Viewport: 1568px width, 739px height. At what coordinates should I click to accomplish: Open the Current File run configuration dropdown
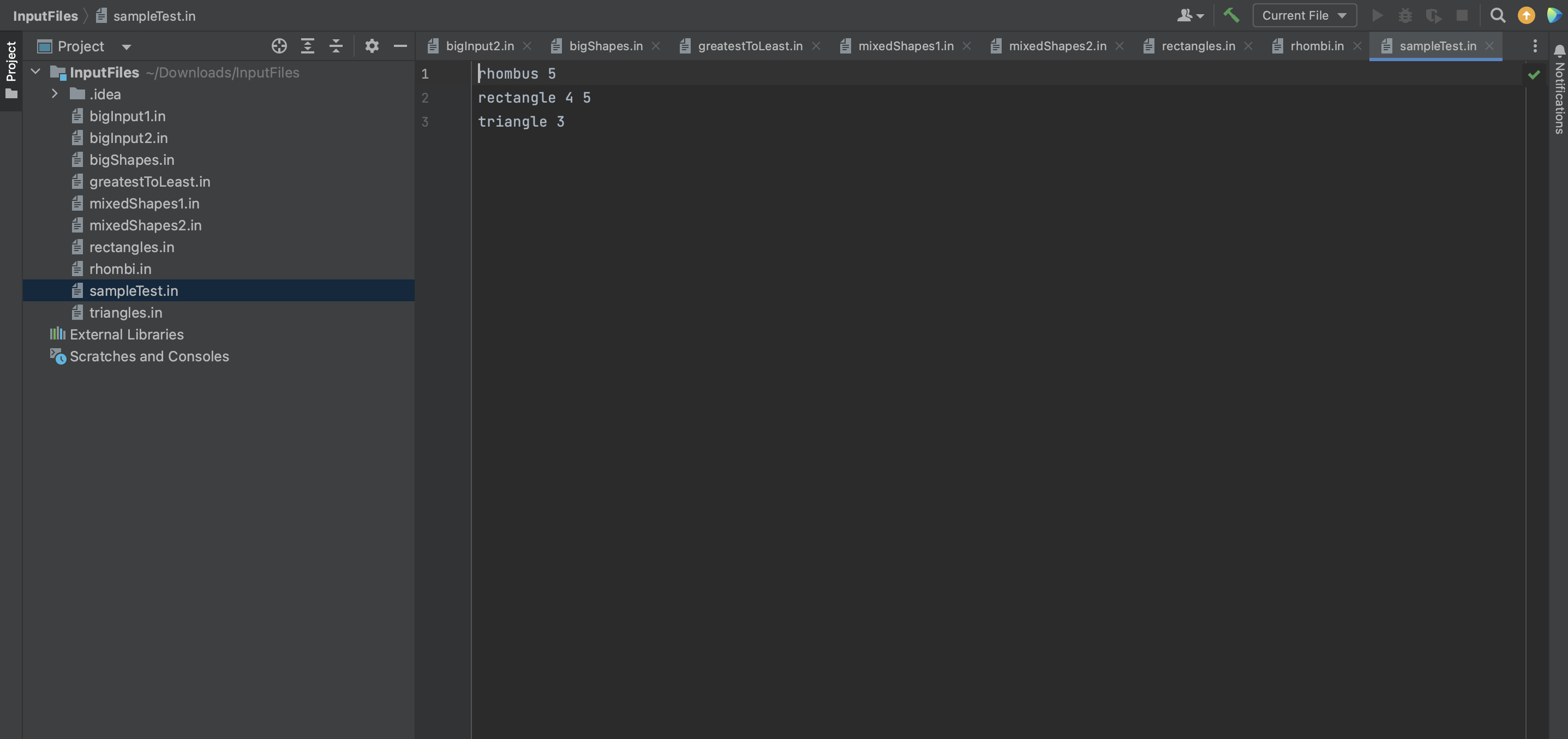pos(1304,15)
